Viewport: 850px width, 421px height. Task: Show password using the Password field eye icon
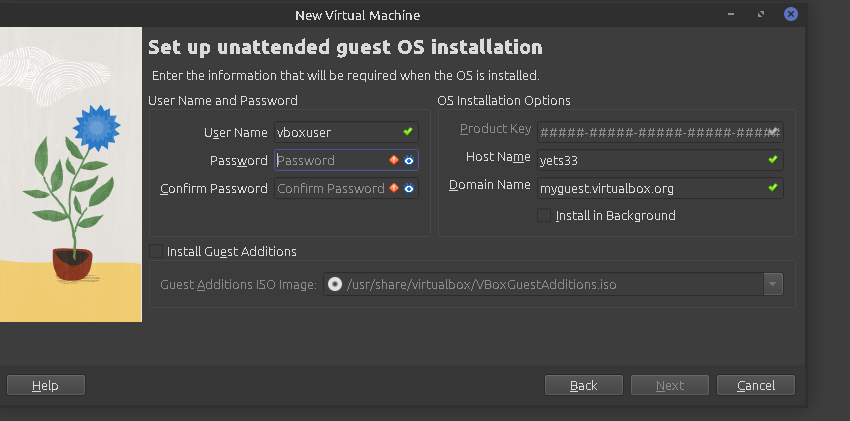[x=409, y=160]
